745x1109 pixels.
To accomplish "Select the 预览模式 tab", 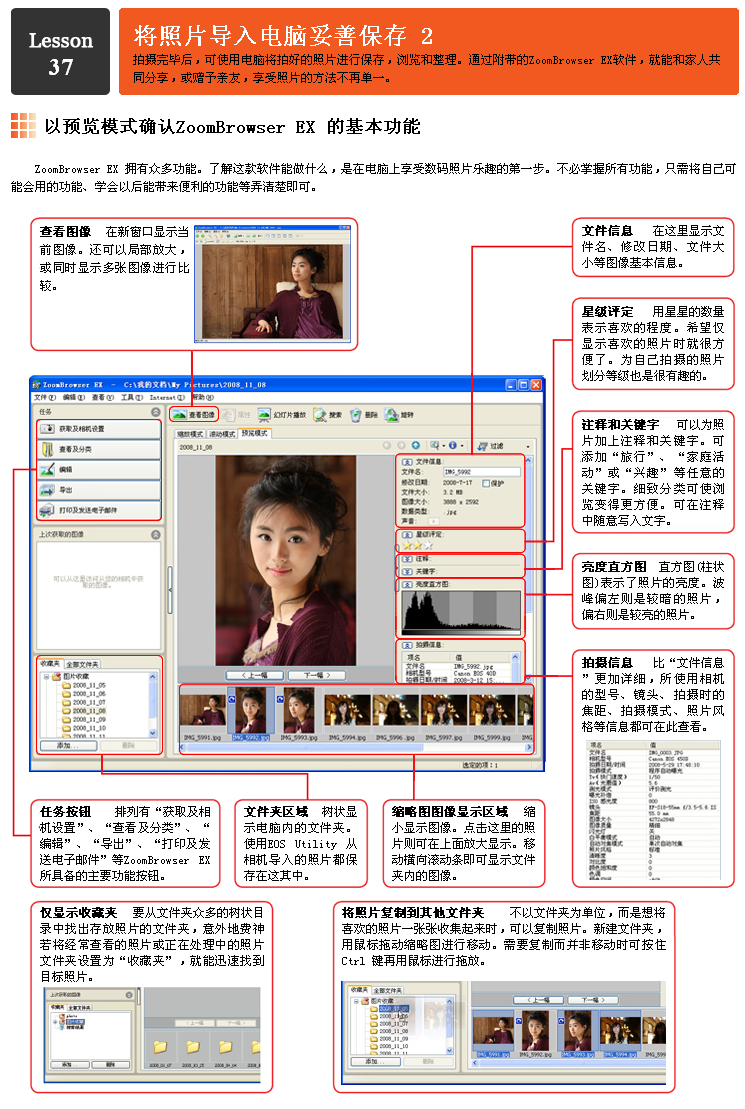I will click(254, 433).
